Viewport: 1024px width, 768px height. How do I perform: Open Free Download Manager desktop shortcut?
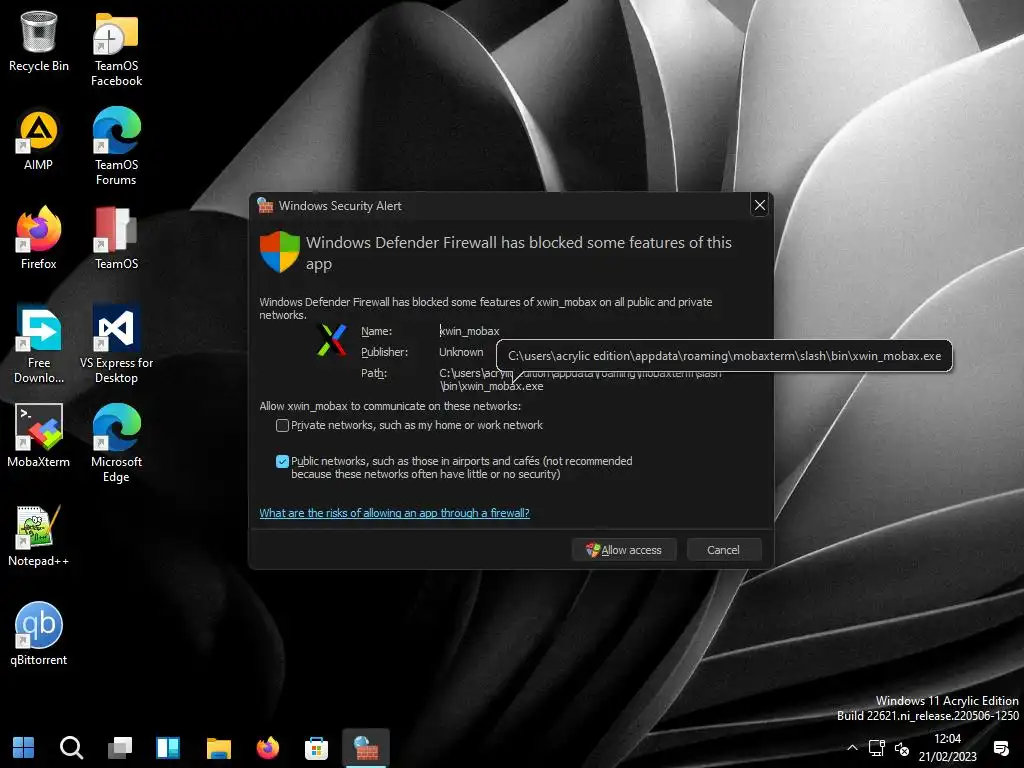point(39,345)
